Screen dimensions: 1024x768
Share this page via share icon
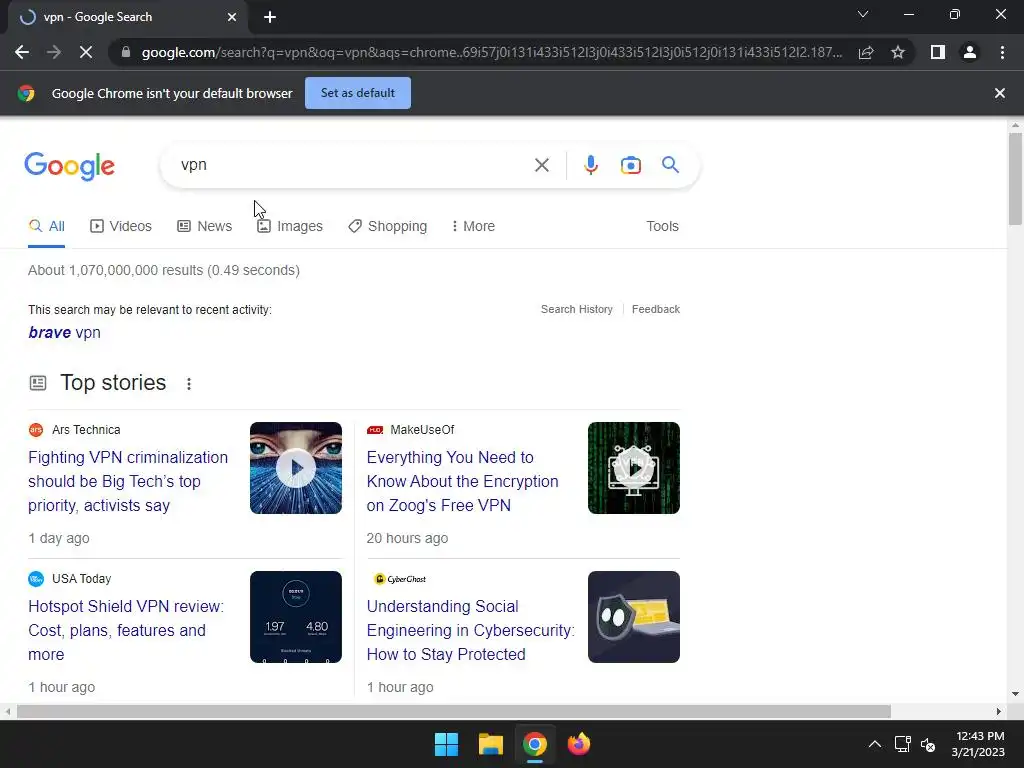pos(866,52)
